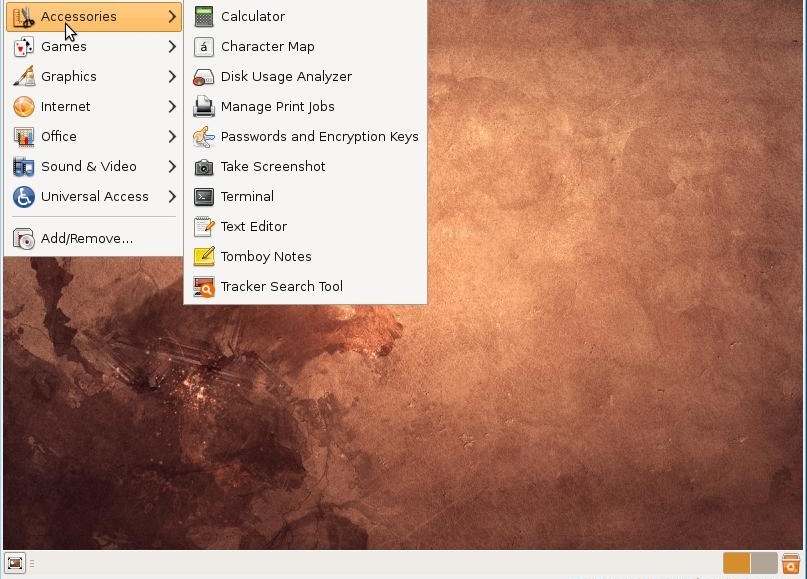The height and width of the screenshot is (579, 807).
Task: Choose Add/Remove... from the menu
Action: (x=94, y=239)
